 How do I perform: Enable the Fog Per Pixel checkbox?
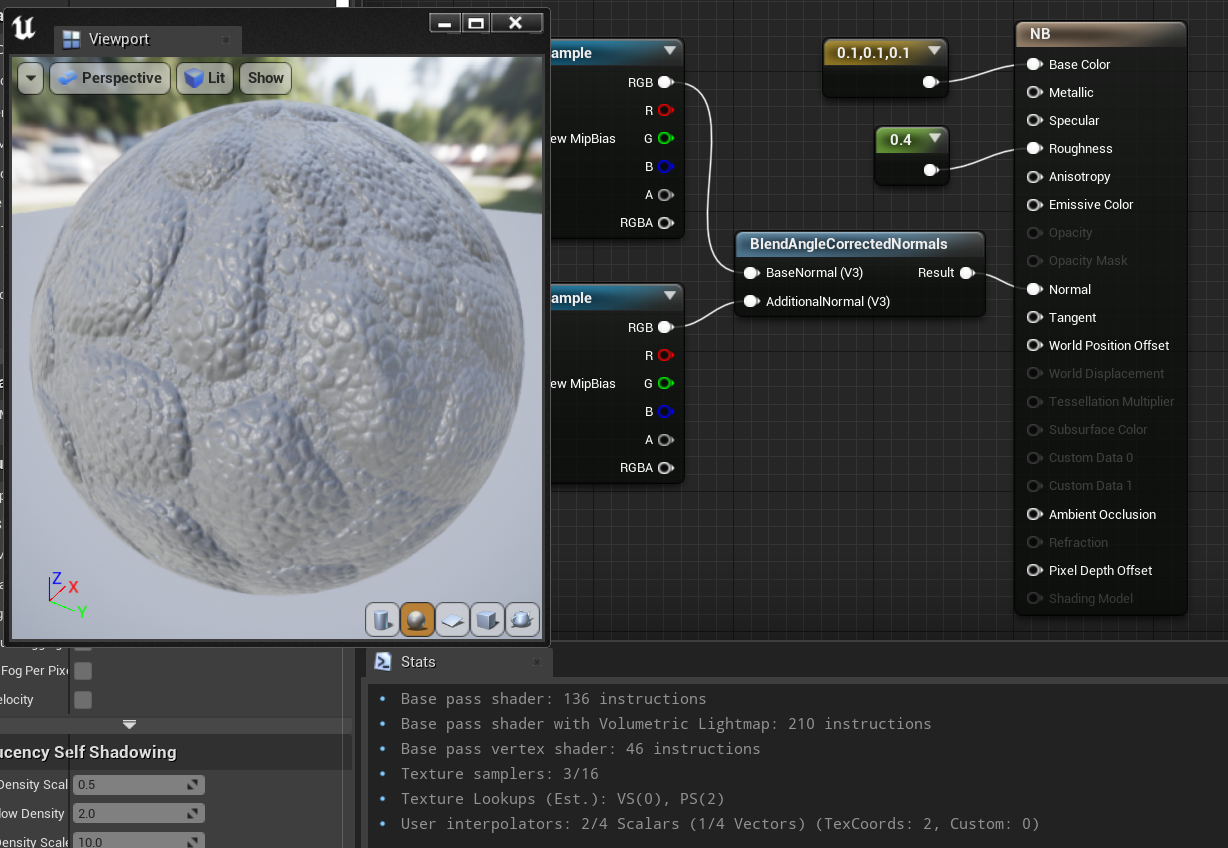pos(83,671)
